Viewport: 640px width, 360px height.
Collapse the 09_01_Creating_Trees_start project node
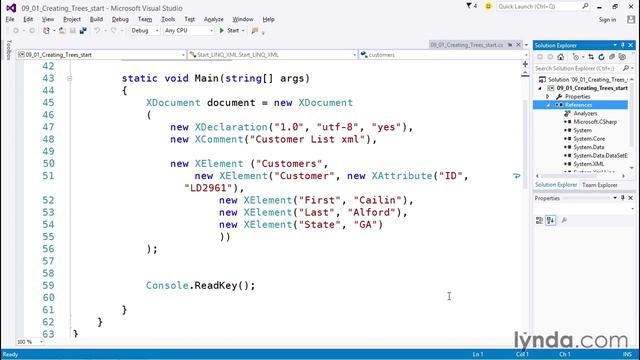click(x=540, y=88)
